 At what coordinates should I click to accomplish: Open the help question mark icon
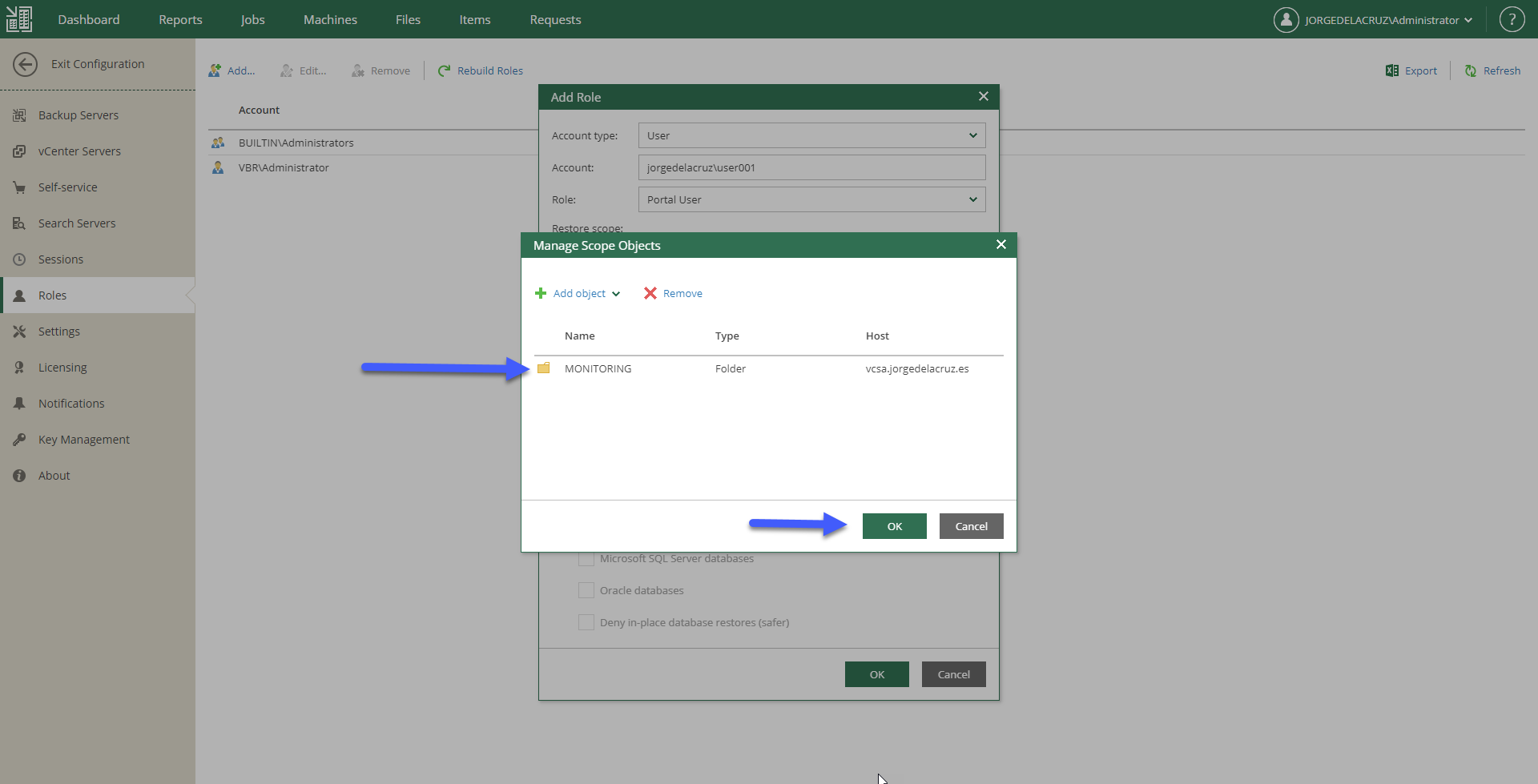pos(1512,19)
